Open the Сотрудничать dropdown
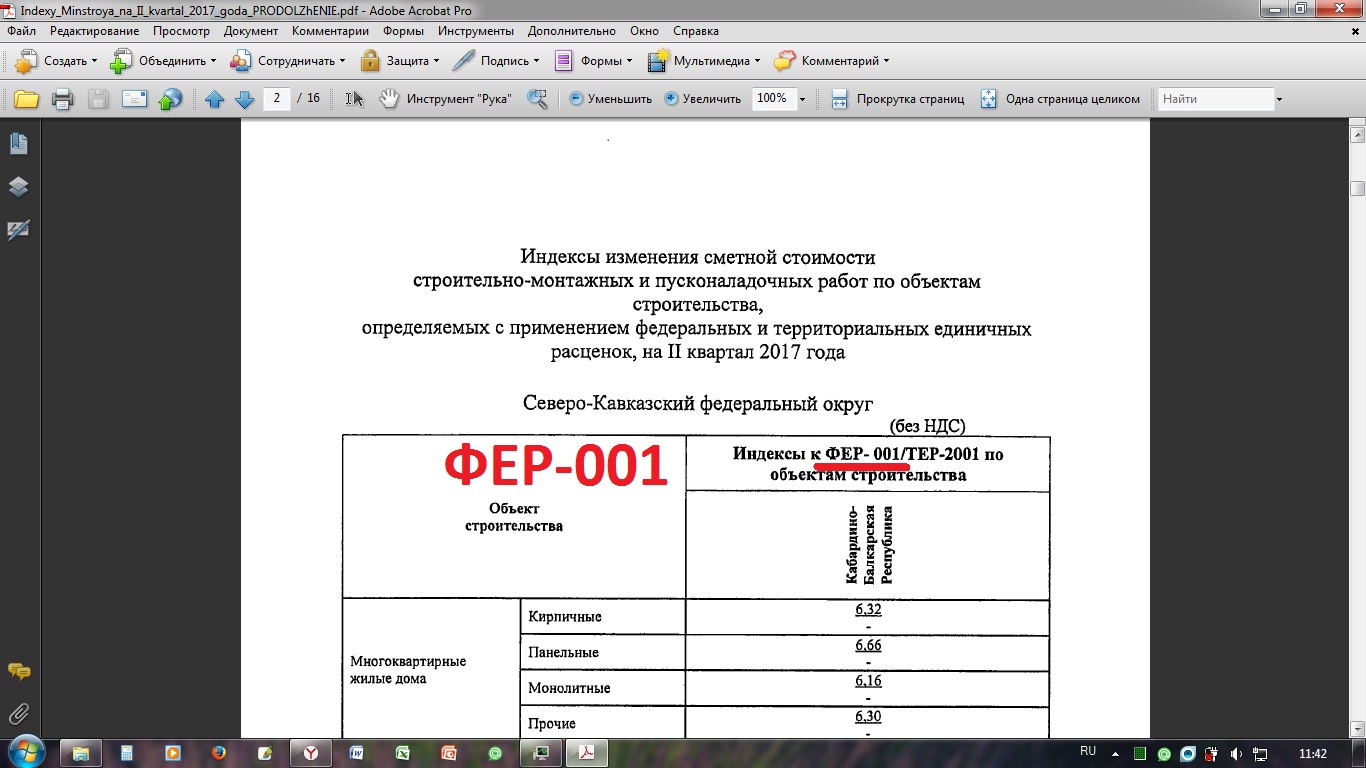The height and width of the screenshot is (768, 1366). (287, 61)
